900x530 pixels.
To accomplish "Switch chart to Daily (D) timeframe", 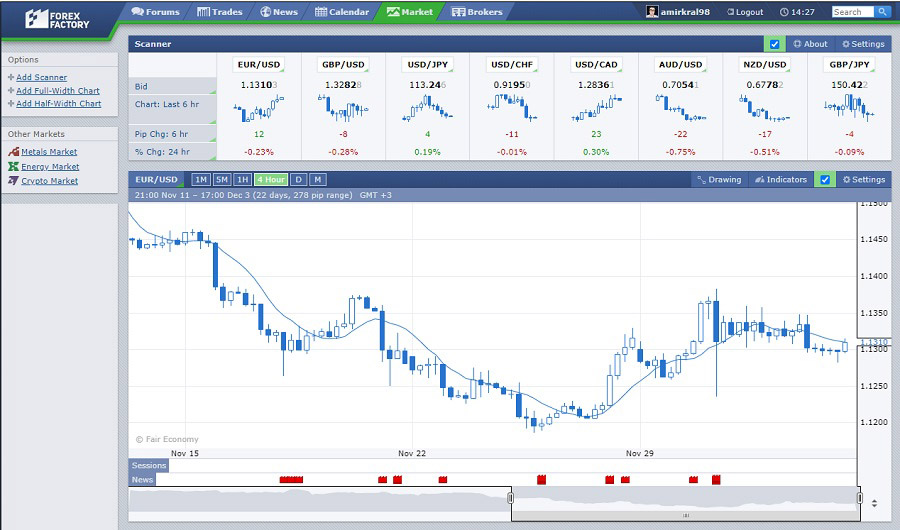I will coord(298,180).
